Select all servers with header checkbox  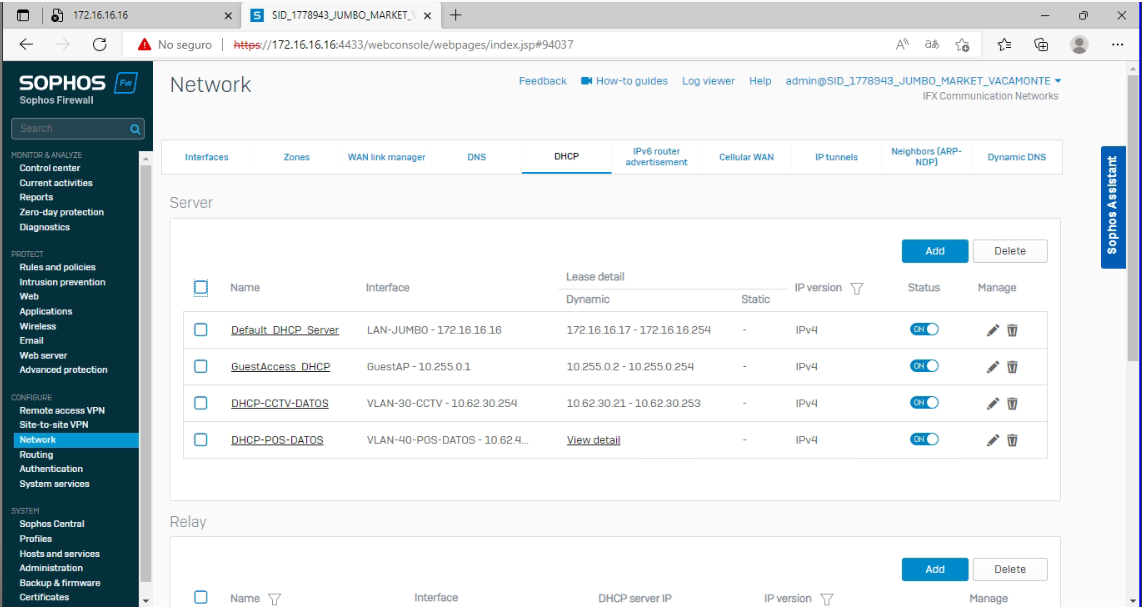[201, 288]
